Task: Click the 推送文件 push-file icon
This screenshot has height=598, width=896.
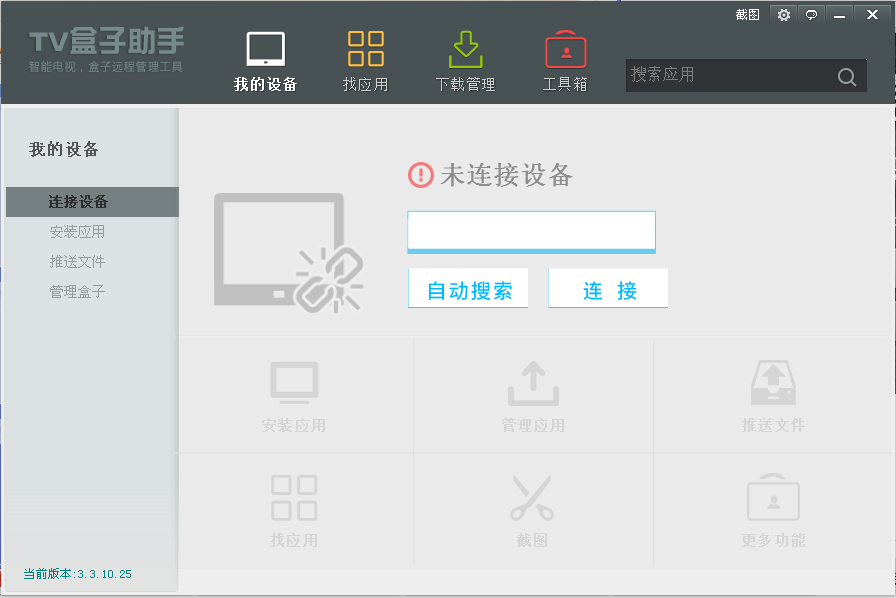Action: [x=772, y=383]
